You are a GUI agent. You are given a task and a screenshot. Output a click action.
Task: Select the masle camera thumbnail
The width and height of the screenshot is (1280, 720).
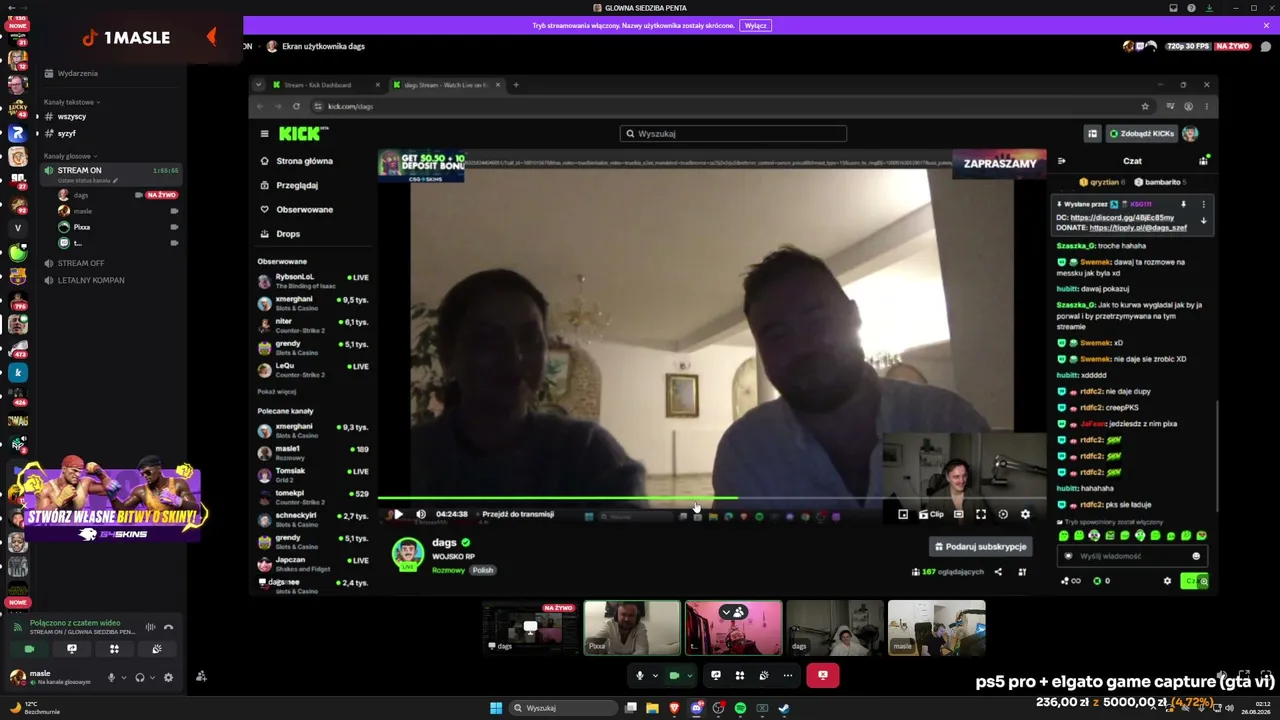tap(937, 628)
